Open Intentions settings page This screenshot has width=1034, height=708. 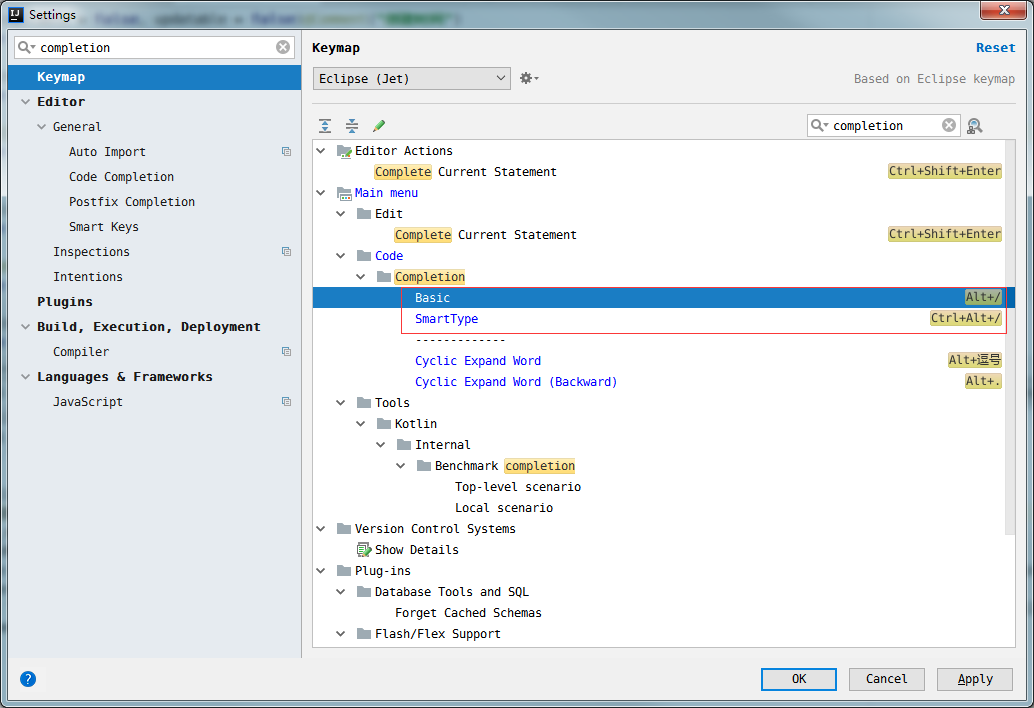click(88, 277)
